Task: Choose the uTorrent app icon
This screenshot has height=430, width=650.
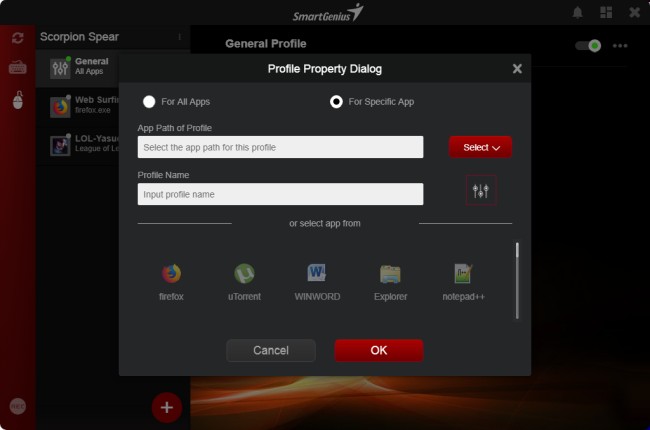Action: [243, 273]
